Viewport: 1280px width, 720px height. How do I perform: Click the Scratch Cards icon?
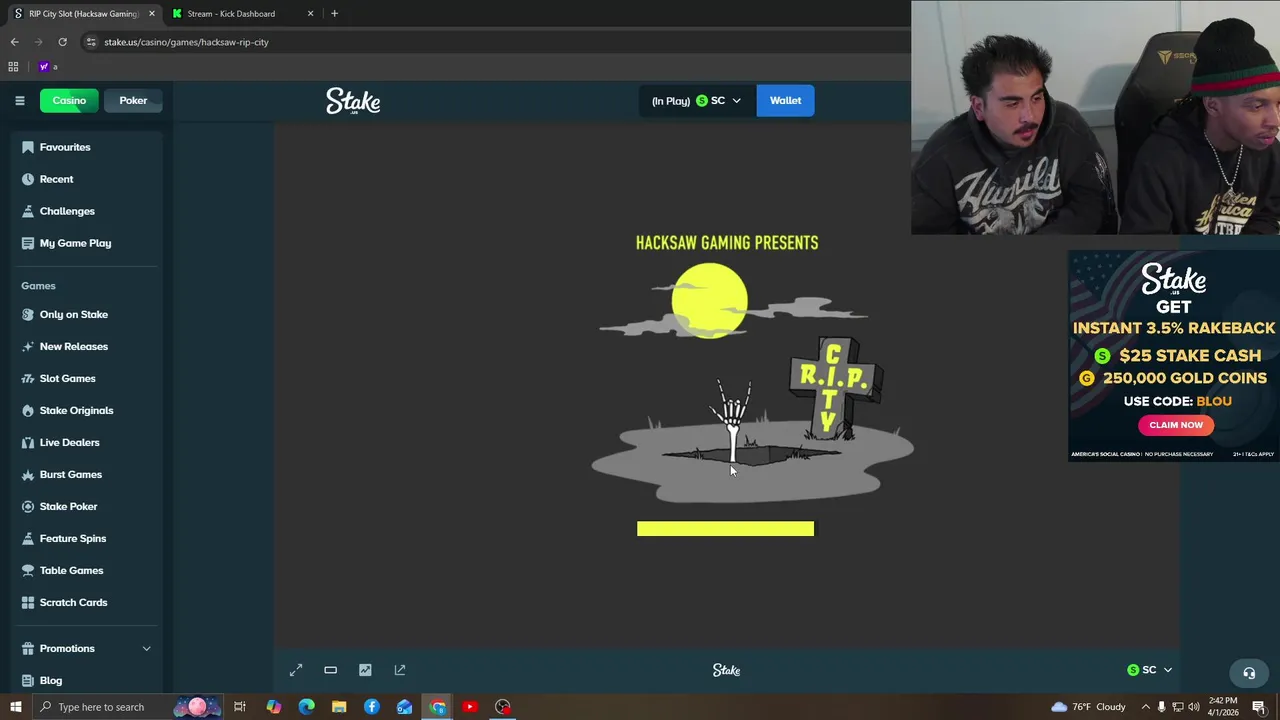tap(28, 602)
